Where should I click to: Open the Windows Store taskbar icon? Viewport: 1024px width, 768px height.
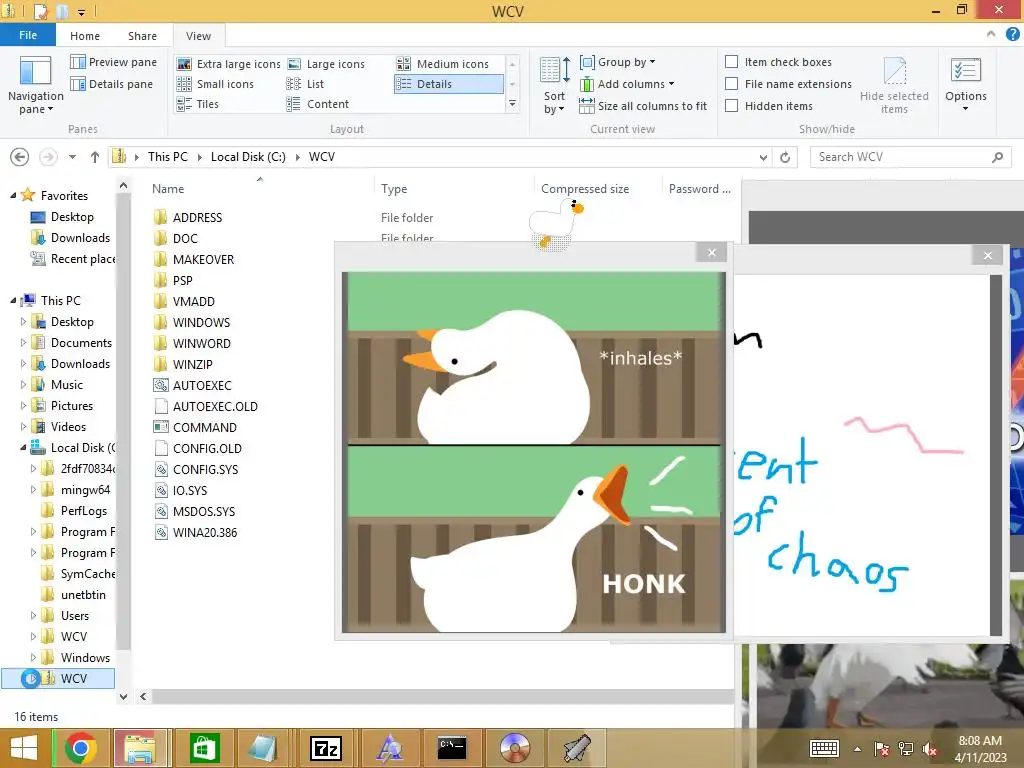[x=204, y=748]
